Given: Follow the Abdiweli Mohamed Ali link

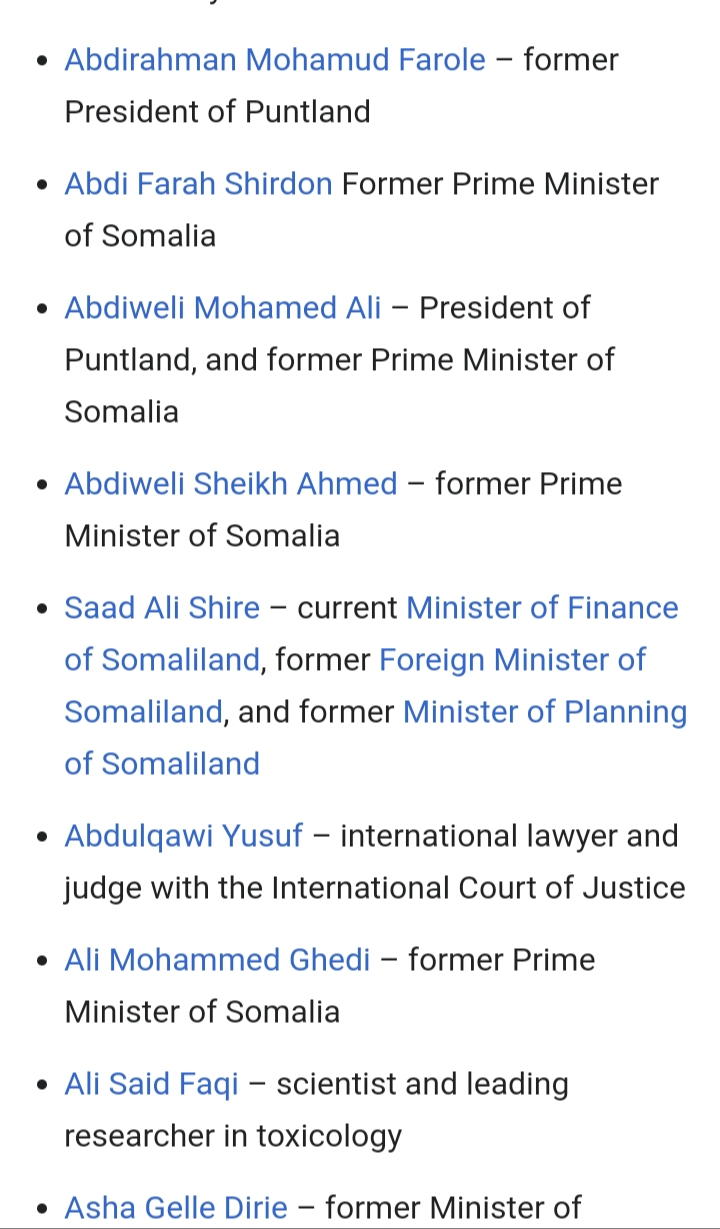Looking at the screenshot, I should (223, 308).
